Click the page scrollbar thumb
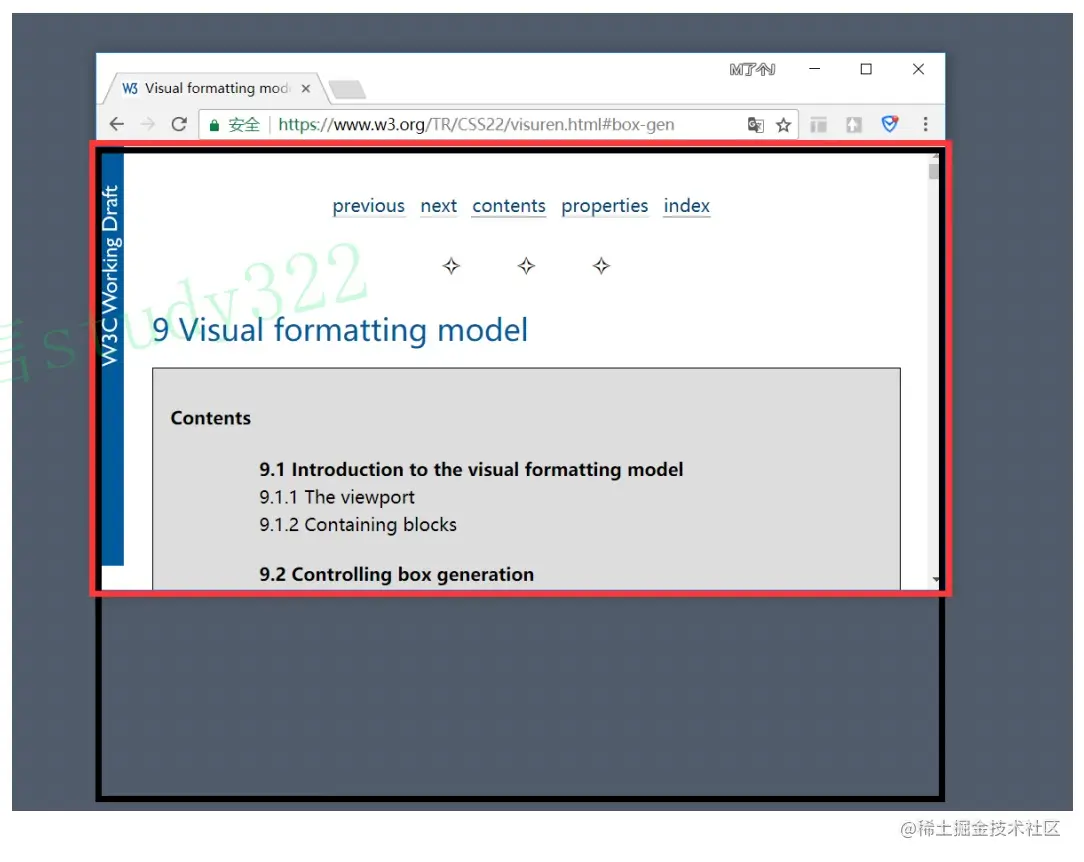 [x=934, y=170]
